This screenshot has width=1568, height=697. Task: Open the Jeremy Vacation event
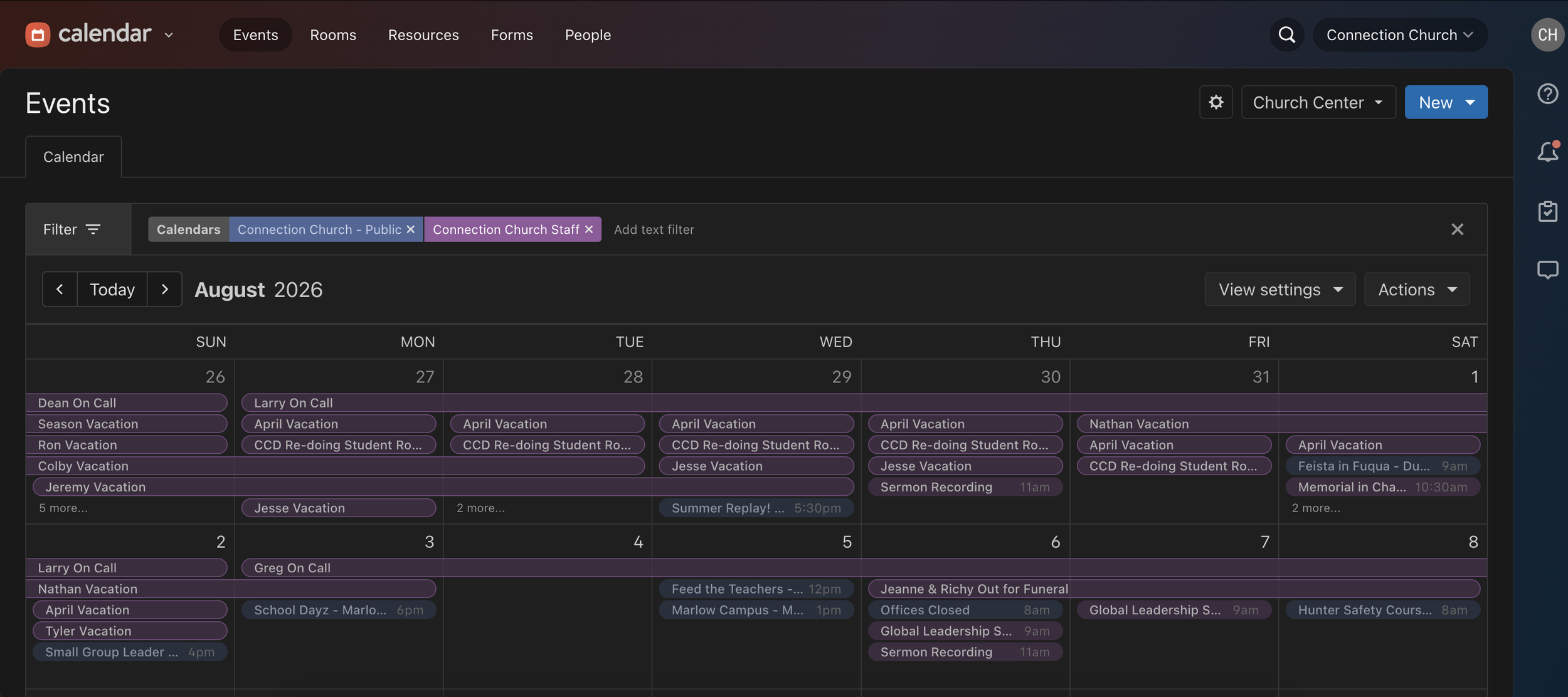click(x=443, y=486)
